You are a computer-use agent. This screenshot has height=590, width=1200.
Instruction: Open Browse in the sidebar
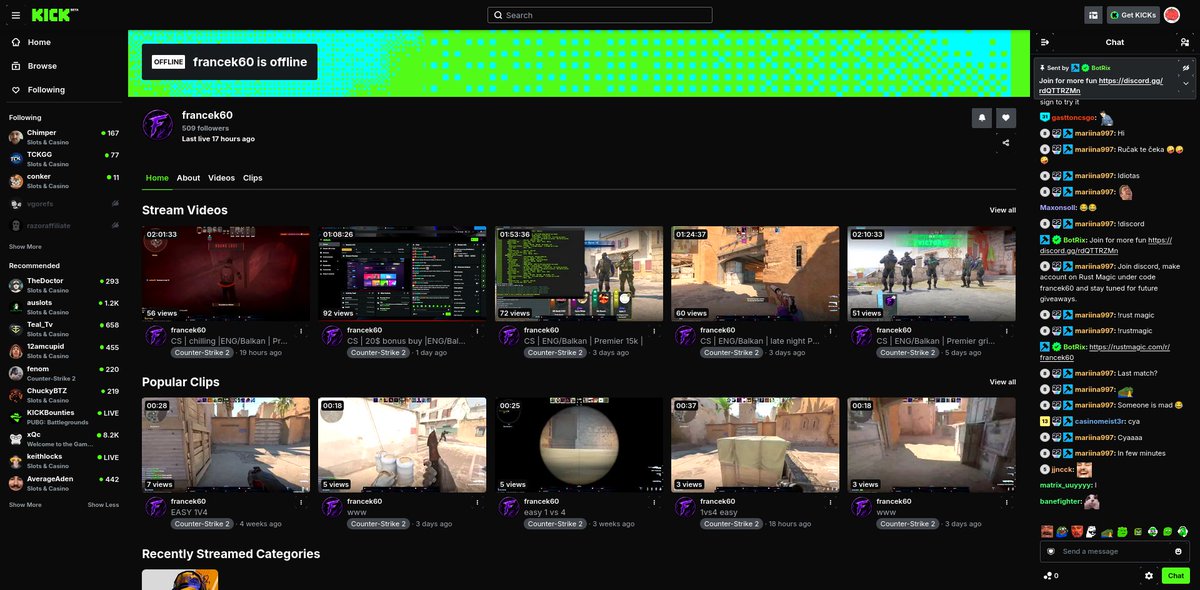coord(42,66)
